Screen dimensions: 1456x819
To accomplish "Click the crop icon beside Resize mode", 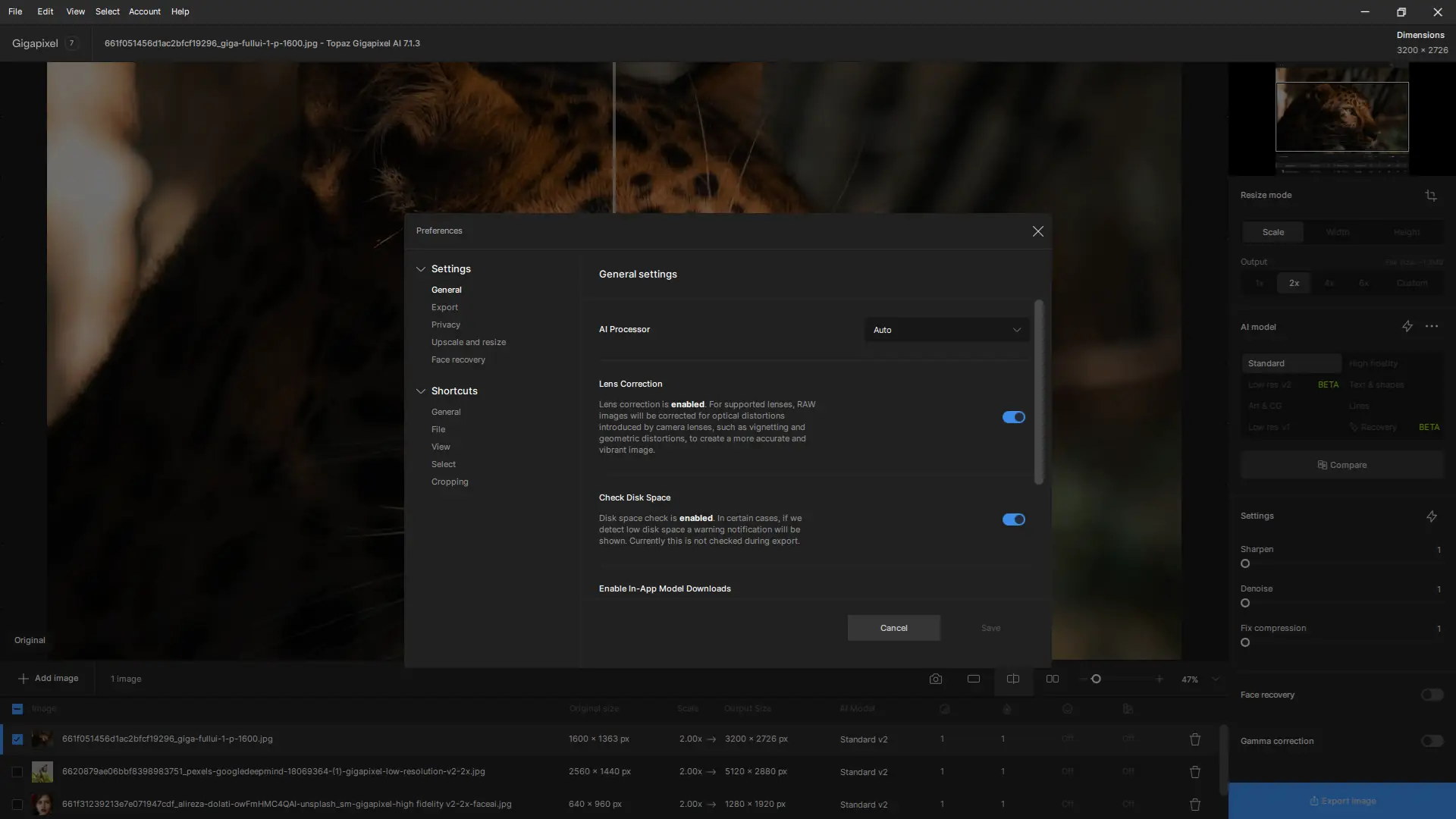I will [1431, 196].
